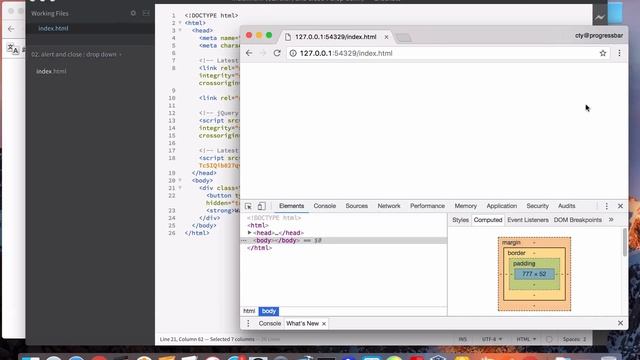Expand the head element node
The width and height of the screenshot is (640, 360).
249,233
